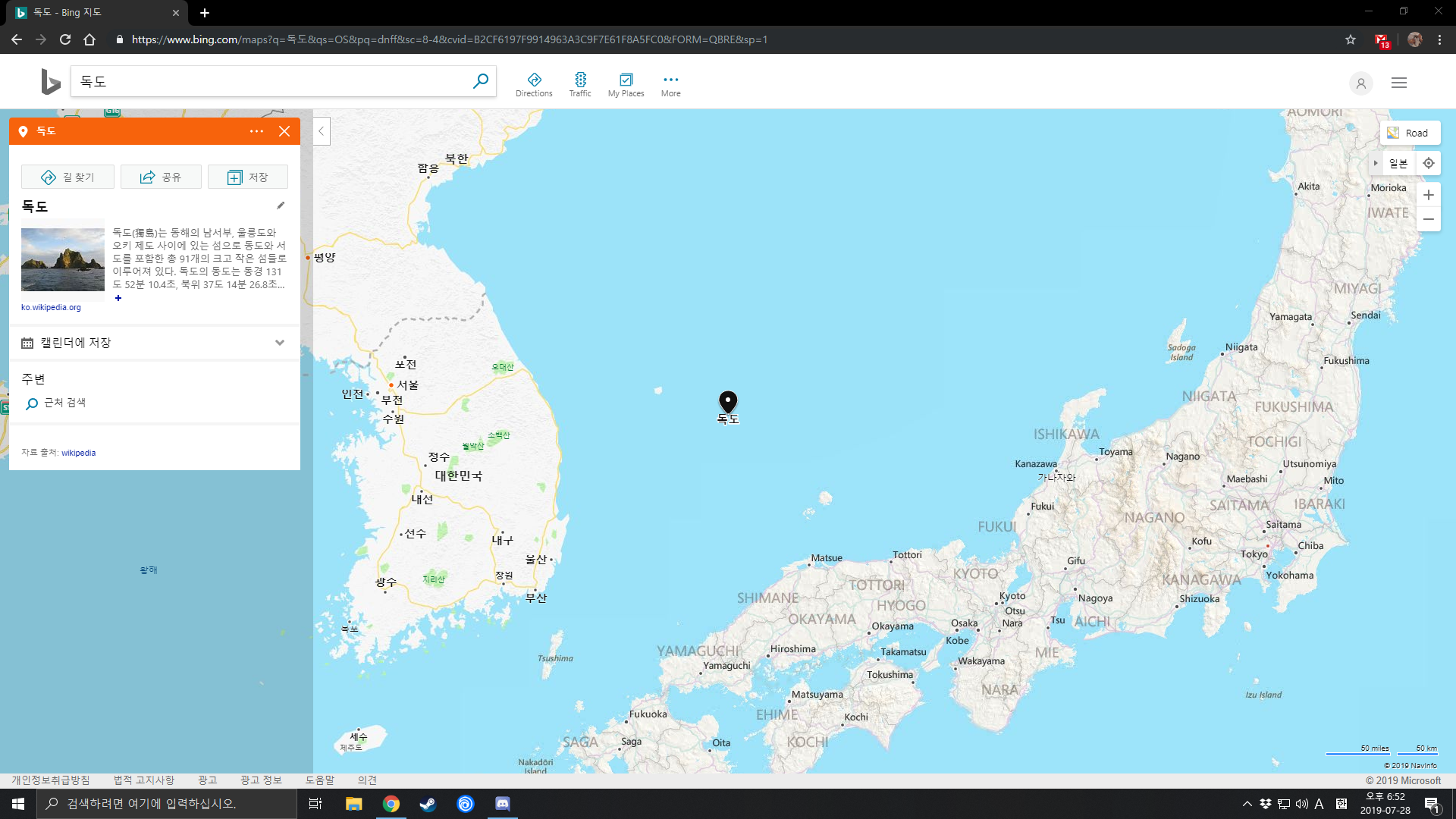Screen dimensions: 1456x819
Task: Collapse the left side panel arrow
Action: point(322,131)
